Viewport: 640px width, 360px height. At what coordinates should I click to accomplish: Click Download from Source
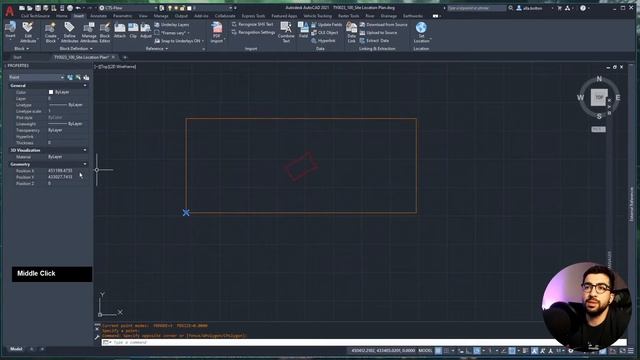384,25
